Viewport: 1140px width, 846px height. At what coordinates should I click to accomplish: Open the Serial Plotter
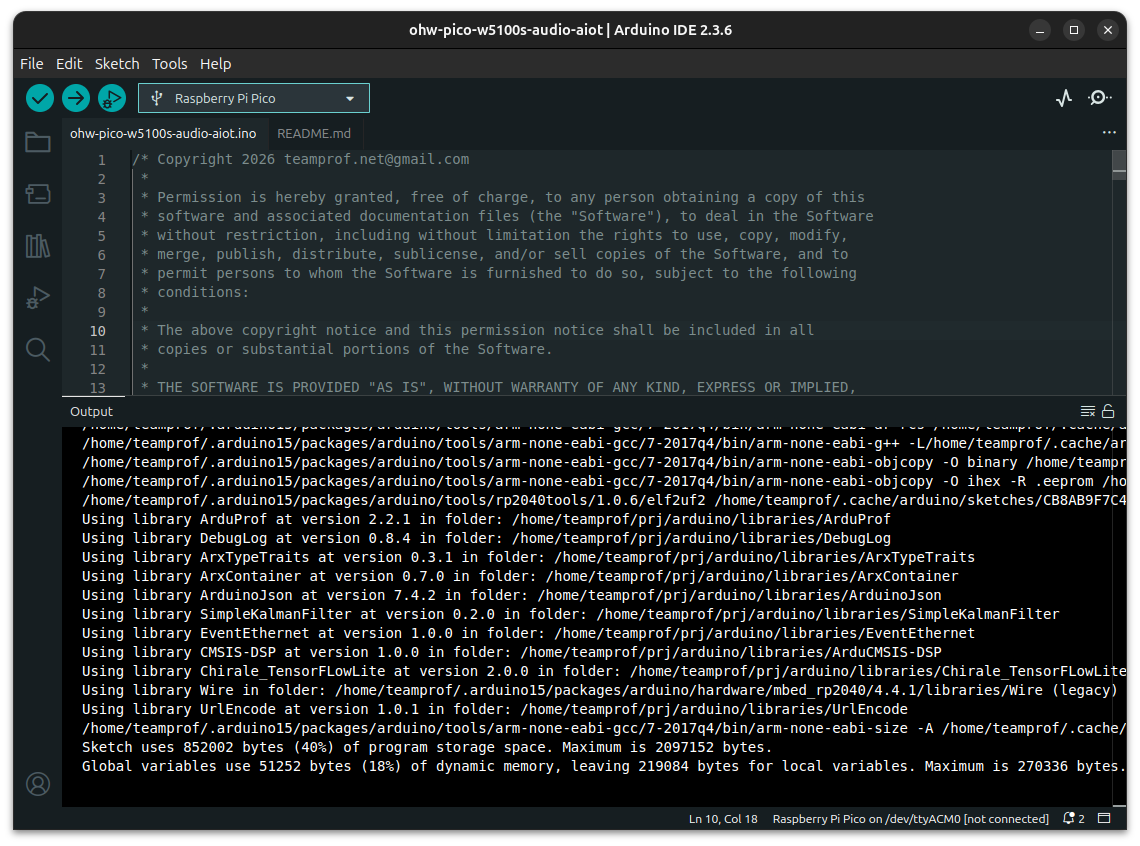(1064, 98)
